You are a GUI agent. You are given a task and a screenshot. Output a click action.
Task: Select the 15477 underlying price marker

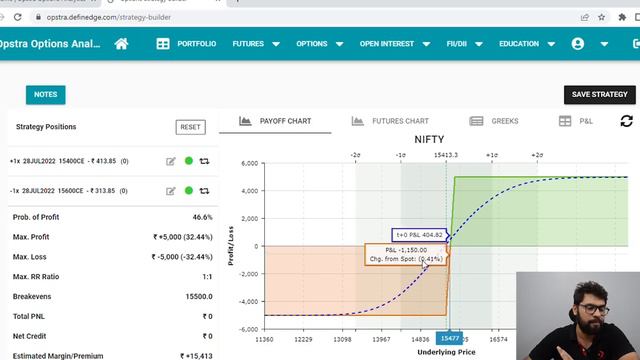pos(449,338)
